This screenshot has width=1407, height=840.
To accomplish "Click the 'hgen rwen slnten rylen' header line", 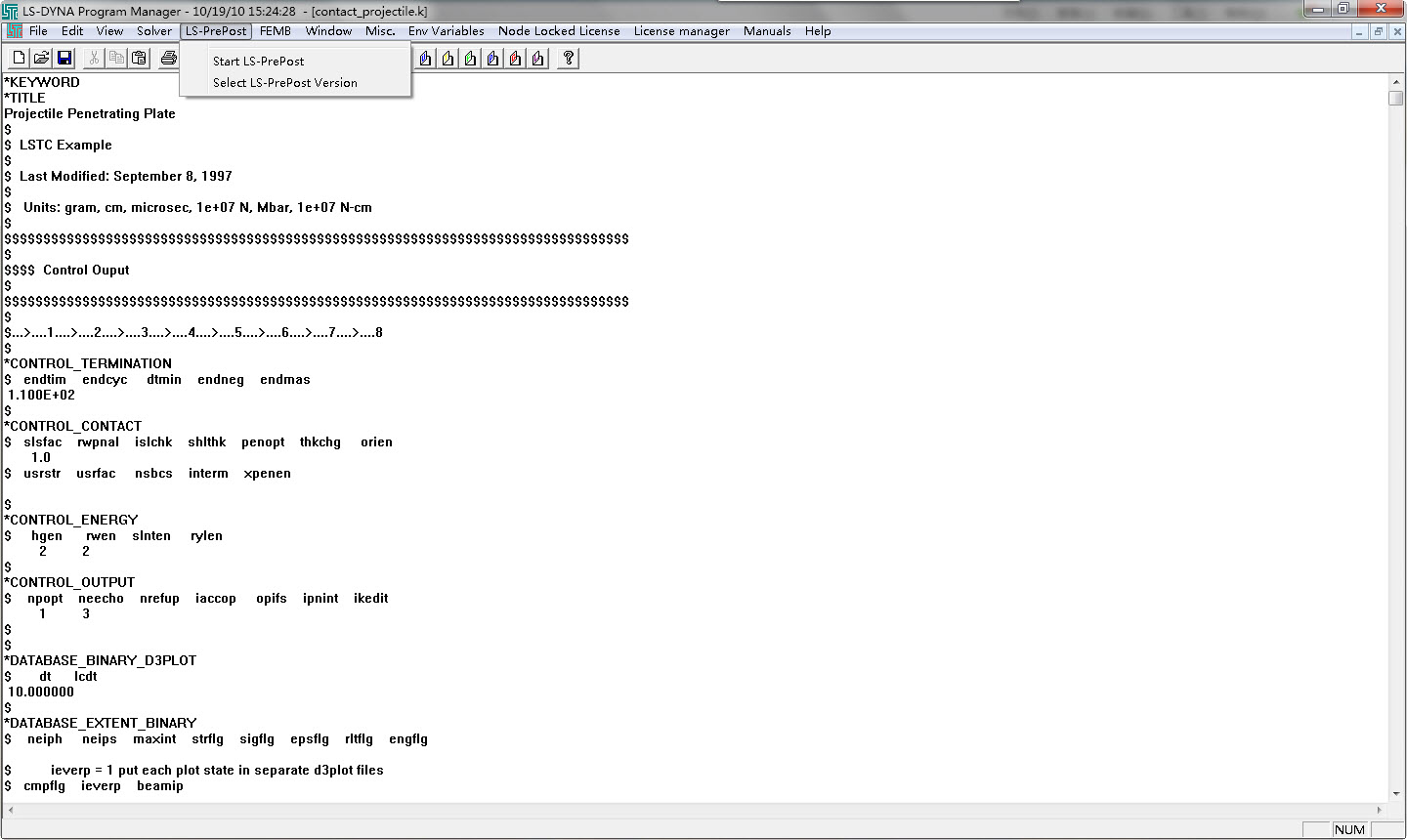I will tap(113, 535).
